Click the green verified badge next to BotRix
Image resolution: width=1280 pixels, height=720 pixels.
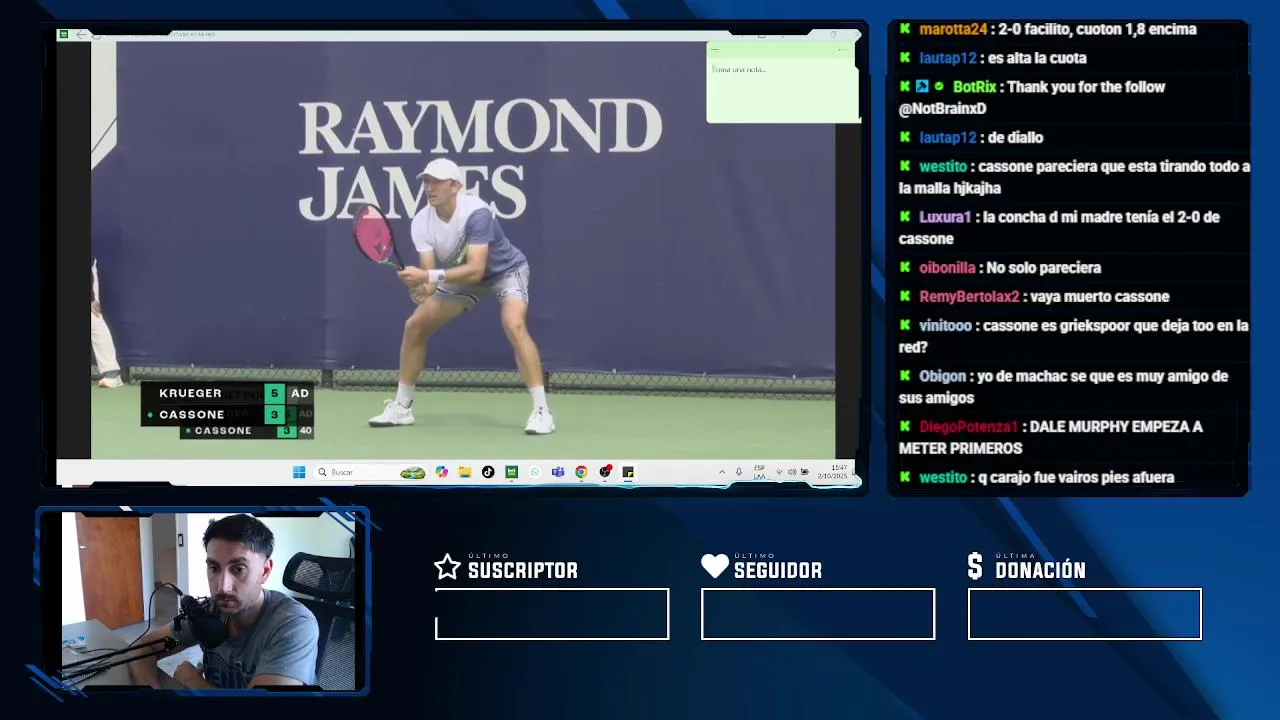coord(939,87)
